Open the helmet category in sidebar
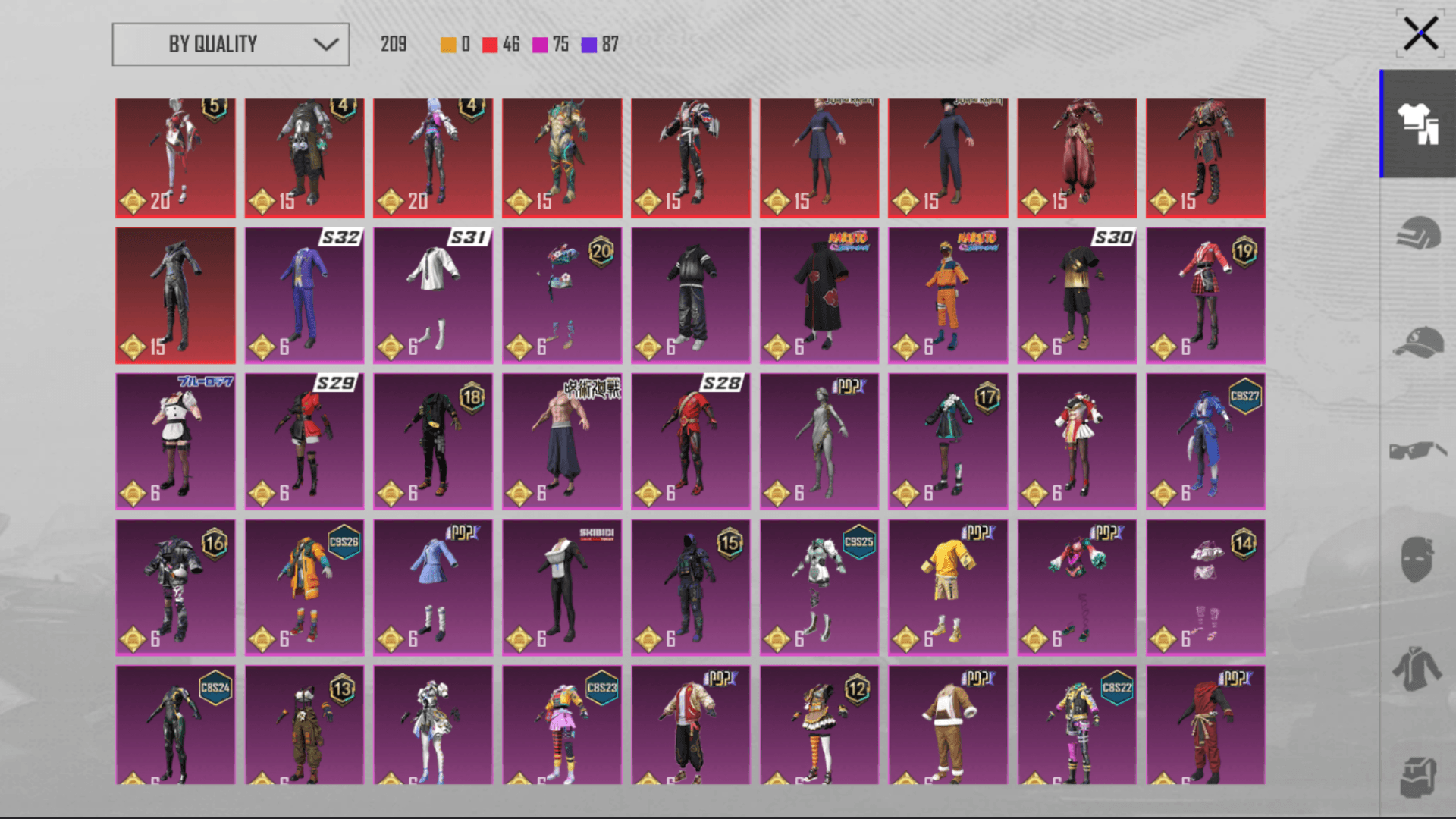Viewport: 1456px width, 819px height. click(1418, 234)
